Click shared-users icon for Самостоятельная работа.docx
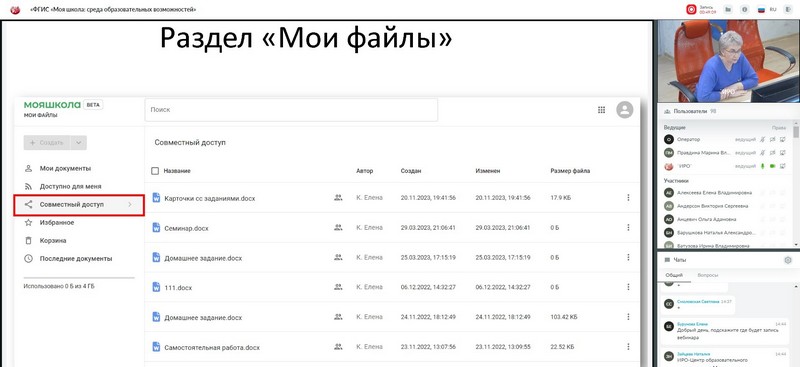Screen dimensions: 800x367 (338, 347)
